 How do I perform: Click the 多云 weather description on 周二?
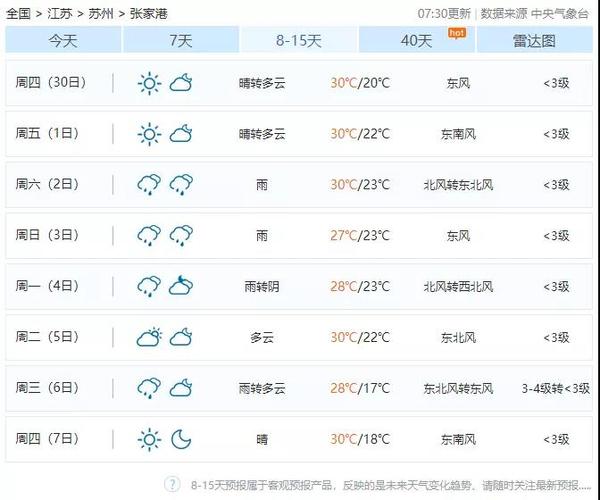click(x=262, y=338)
